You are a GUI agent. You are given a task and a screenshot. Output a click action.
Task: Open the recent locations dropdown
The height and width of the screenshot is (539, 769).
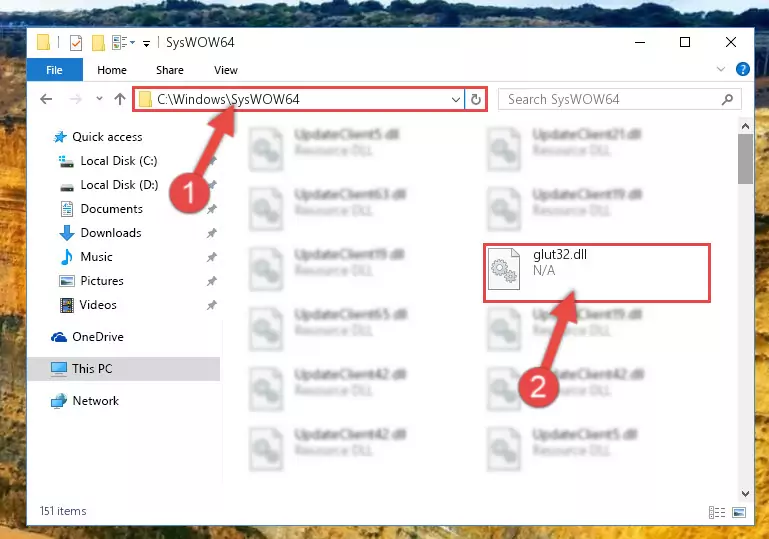pyautogui.click(x=99, y=99)
